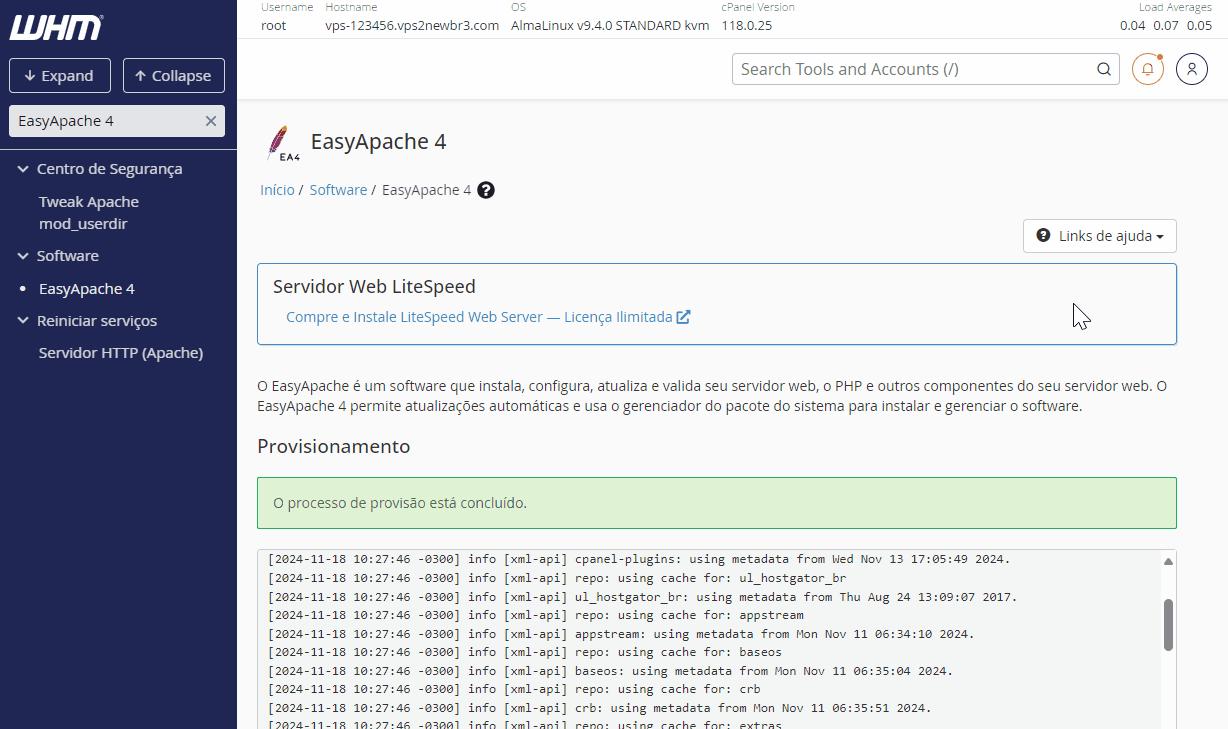Open the user account icon

(x=1192, y=69)
